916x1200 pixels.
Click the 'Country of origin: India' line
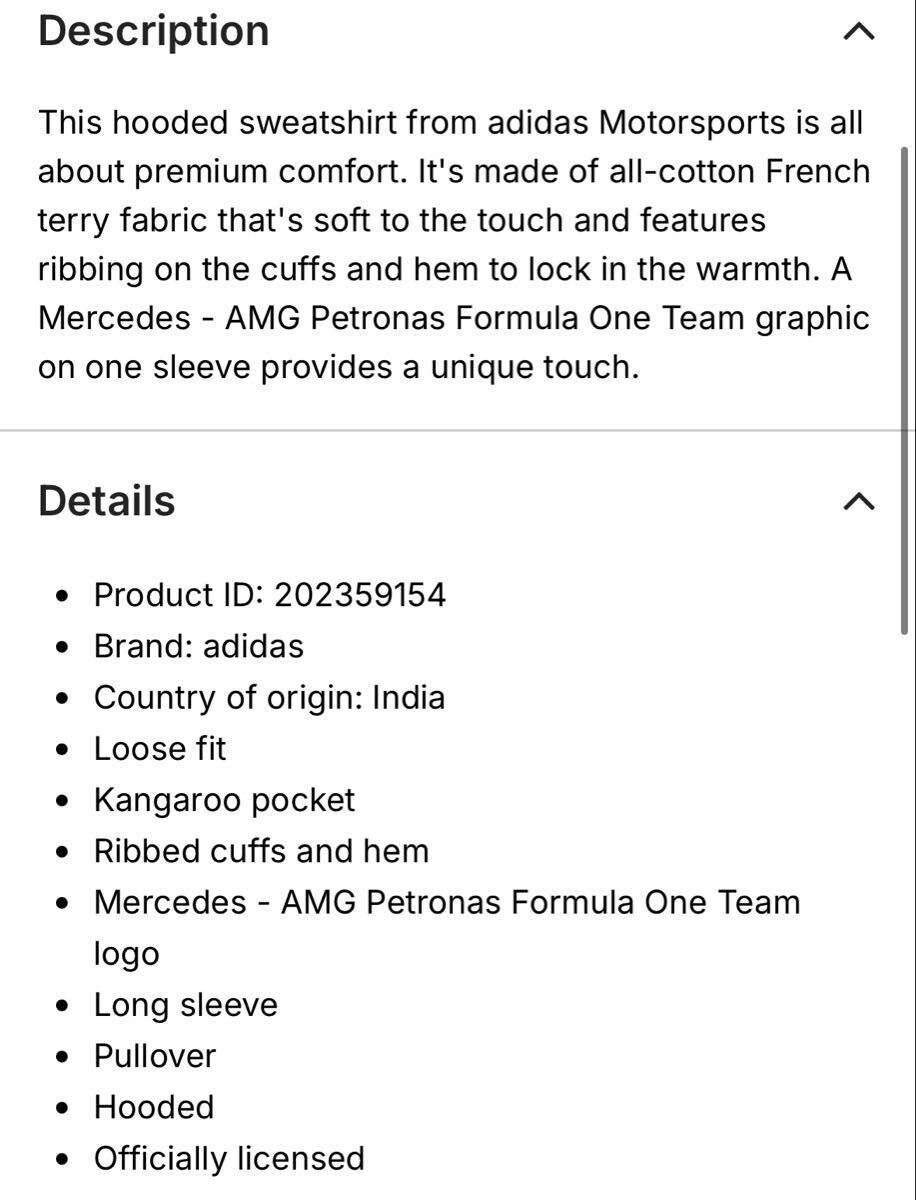coord(269,697)
